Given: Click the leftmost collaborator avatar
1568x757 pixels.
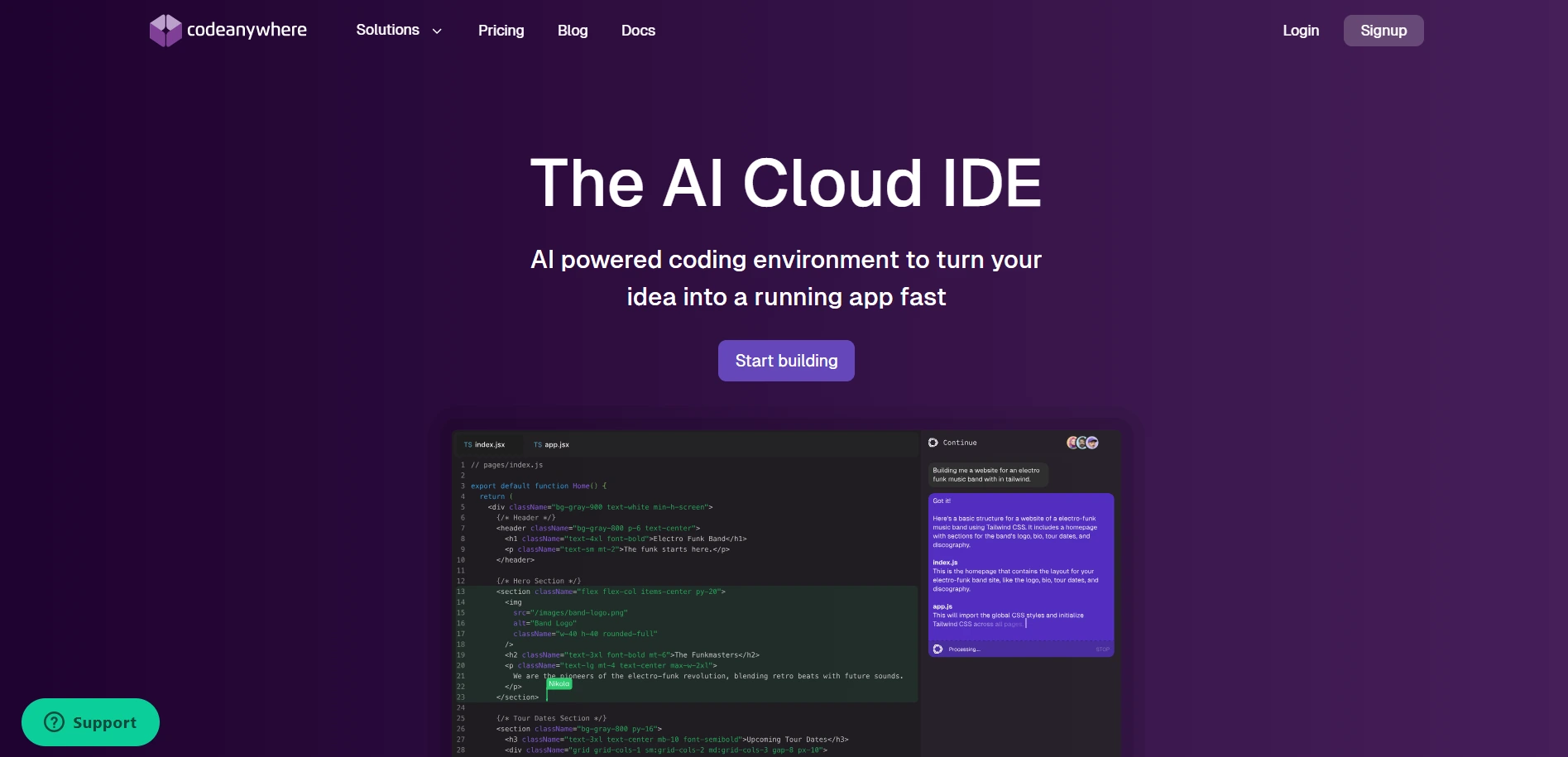Looking at the screenshot, I should pyautogui.click(x=1072, y=443).
